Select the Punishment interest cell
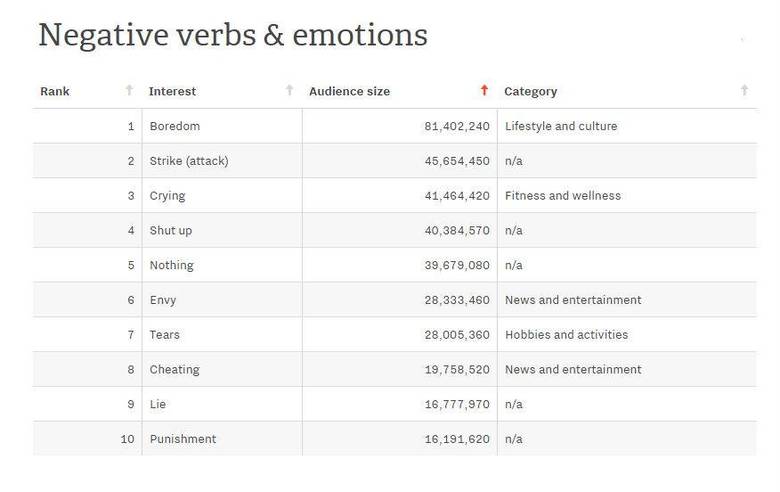The width and height of the screenshot is (780, 492). point(183,439)
